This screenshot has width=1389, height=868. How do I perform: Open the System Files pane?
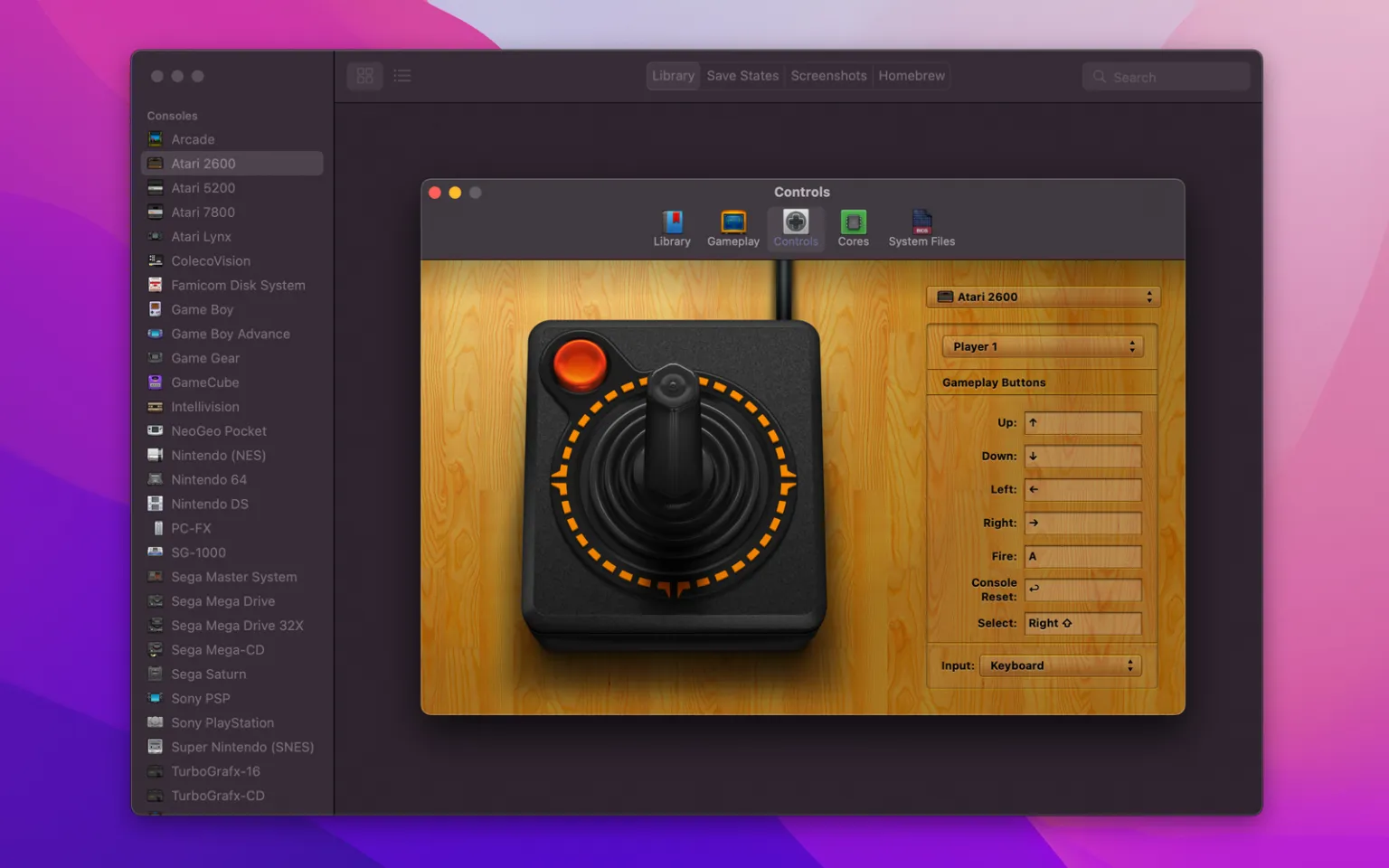tap(921, 228)
